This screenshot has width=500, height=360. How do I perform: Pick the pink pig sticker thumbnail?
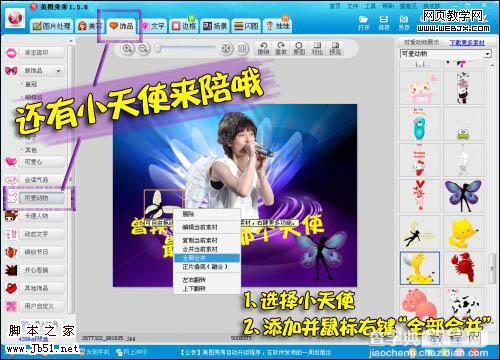pyautogui.click(x=420, y=303)
